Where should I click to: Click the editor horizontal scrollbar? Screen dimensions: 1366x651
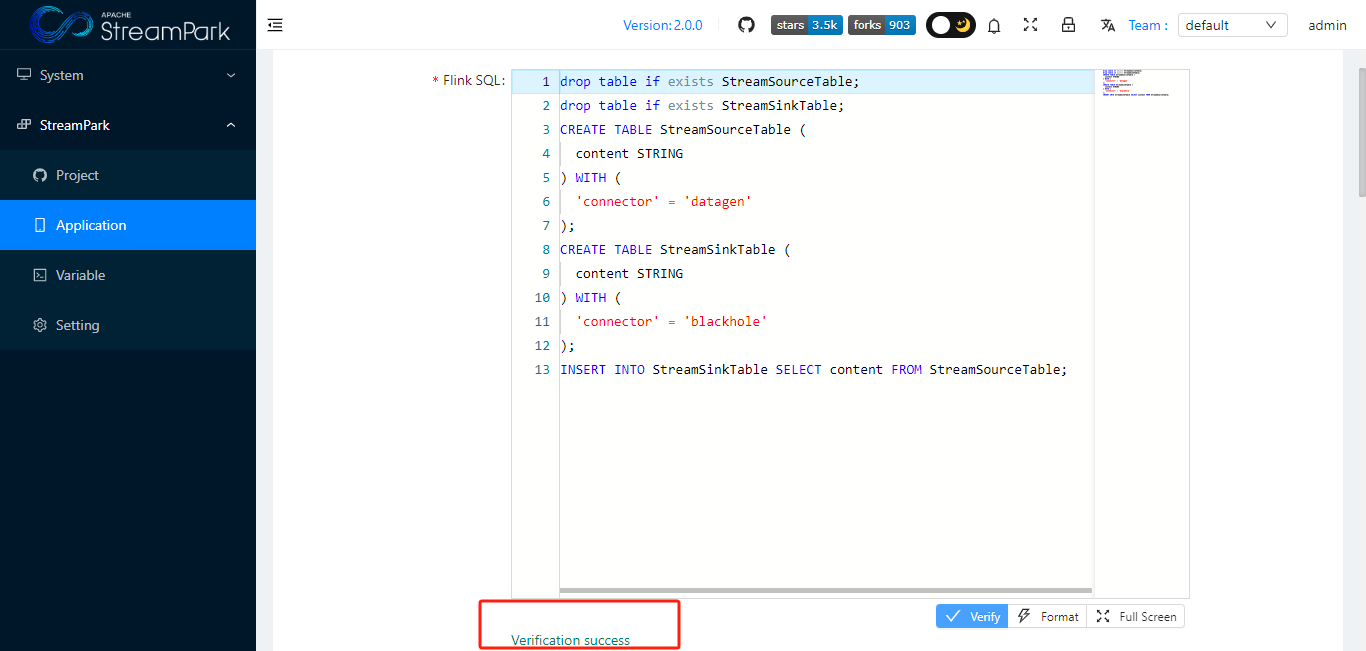tap(826, 590)
